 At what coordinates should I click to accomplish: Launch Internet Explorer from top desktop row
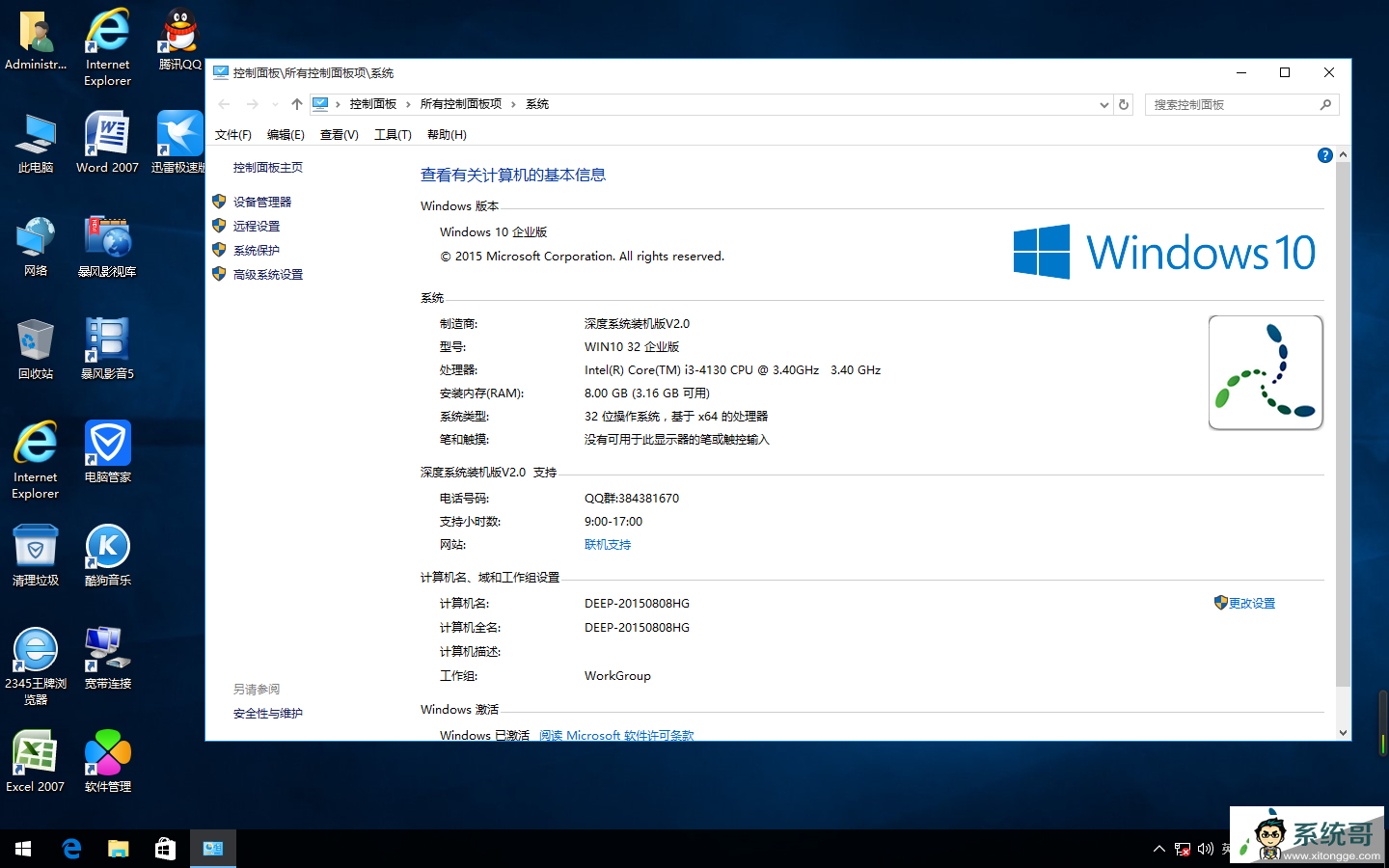pyautogui.click(x=107, y=47)
